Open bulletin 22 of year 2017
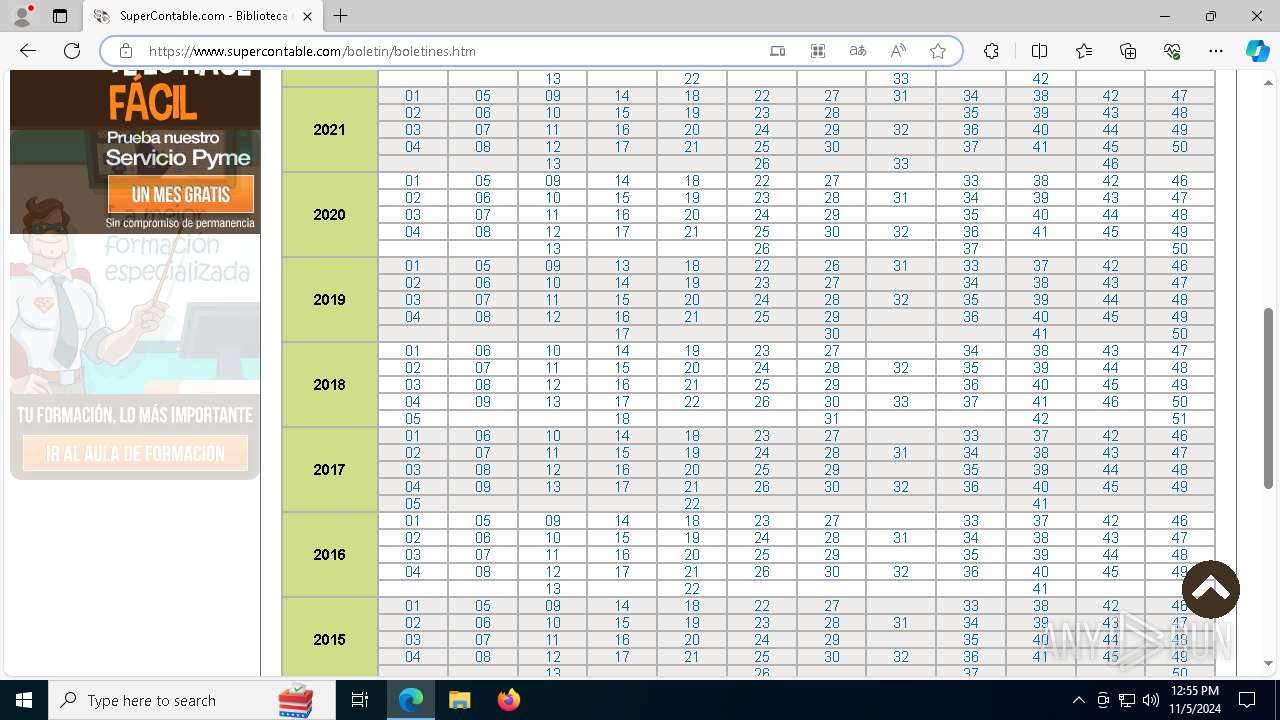Image resolution: width=1280 pixels, height=720 pixels. pos(692,504)
